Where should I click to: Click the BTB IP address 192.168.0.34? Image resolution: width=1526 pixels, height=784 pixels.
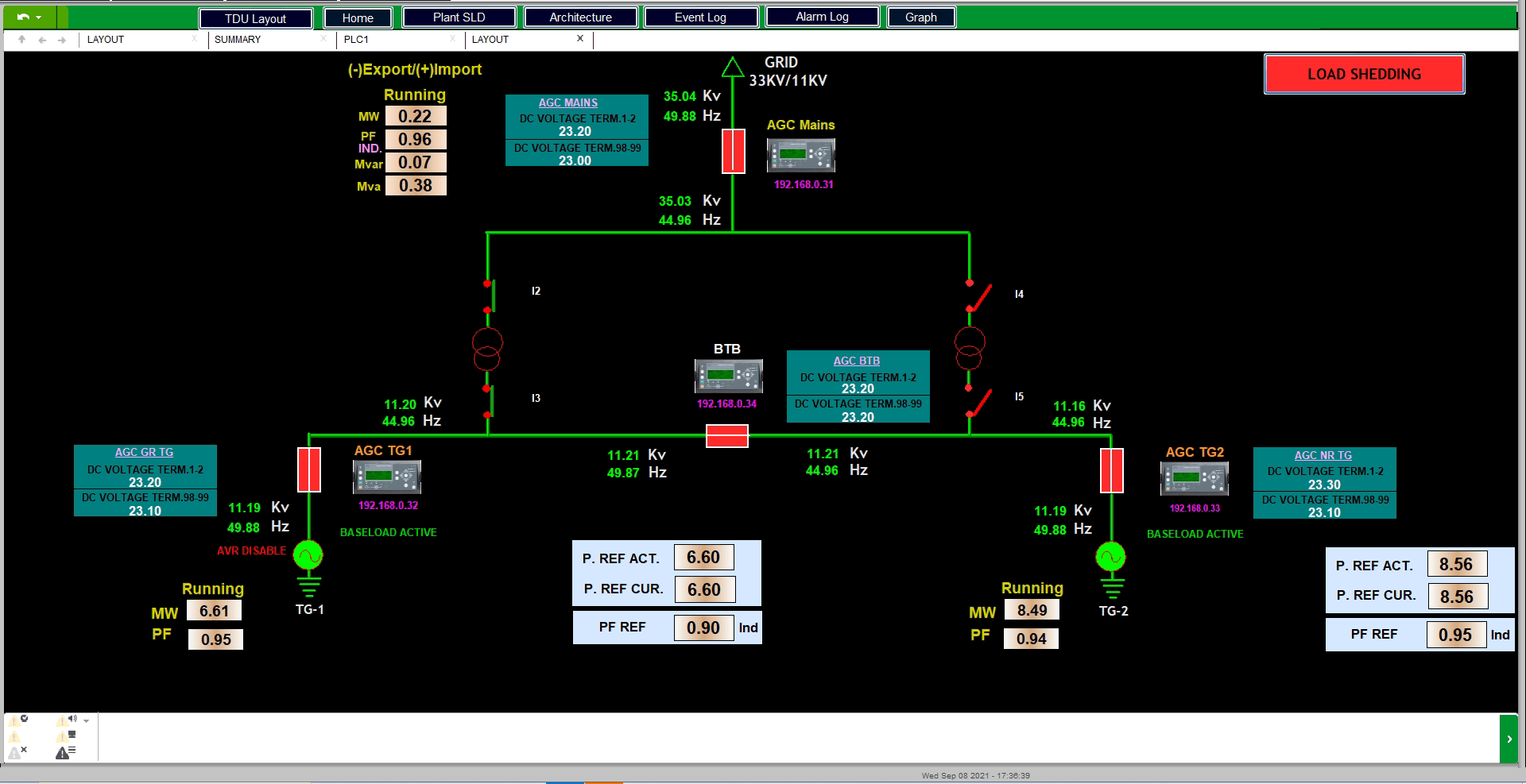point(726,404)
